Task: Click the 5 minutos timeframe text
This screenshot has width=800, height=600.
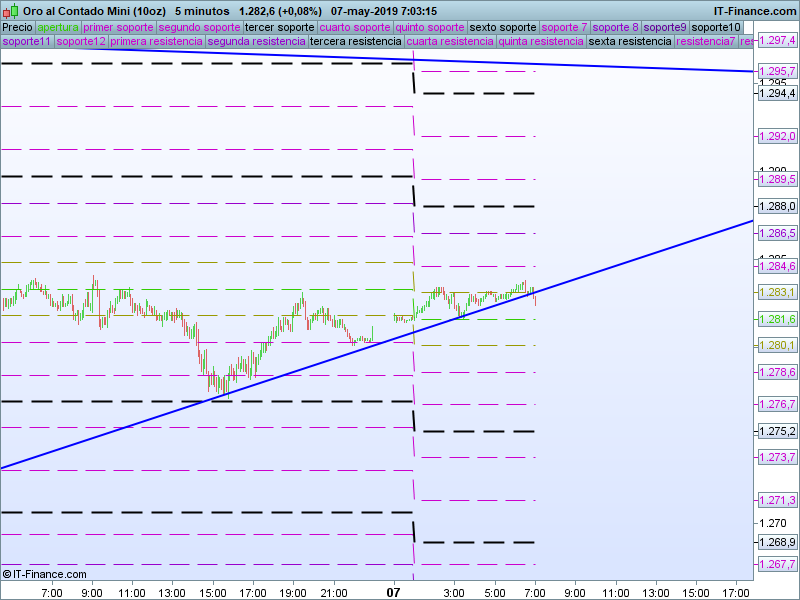Action: 202,11
